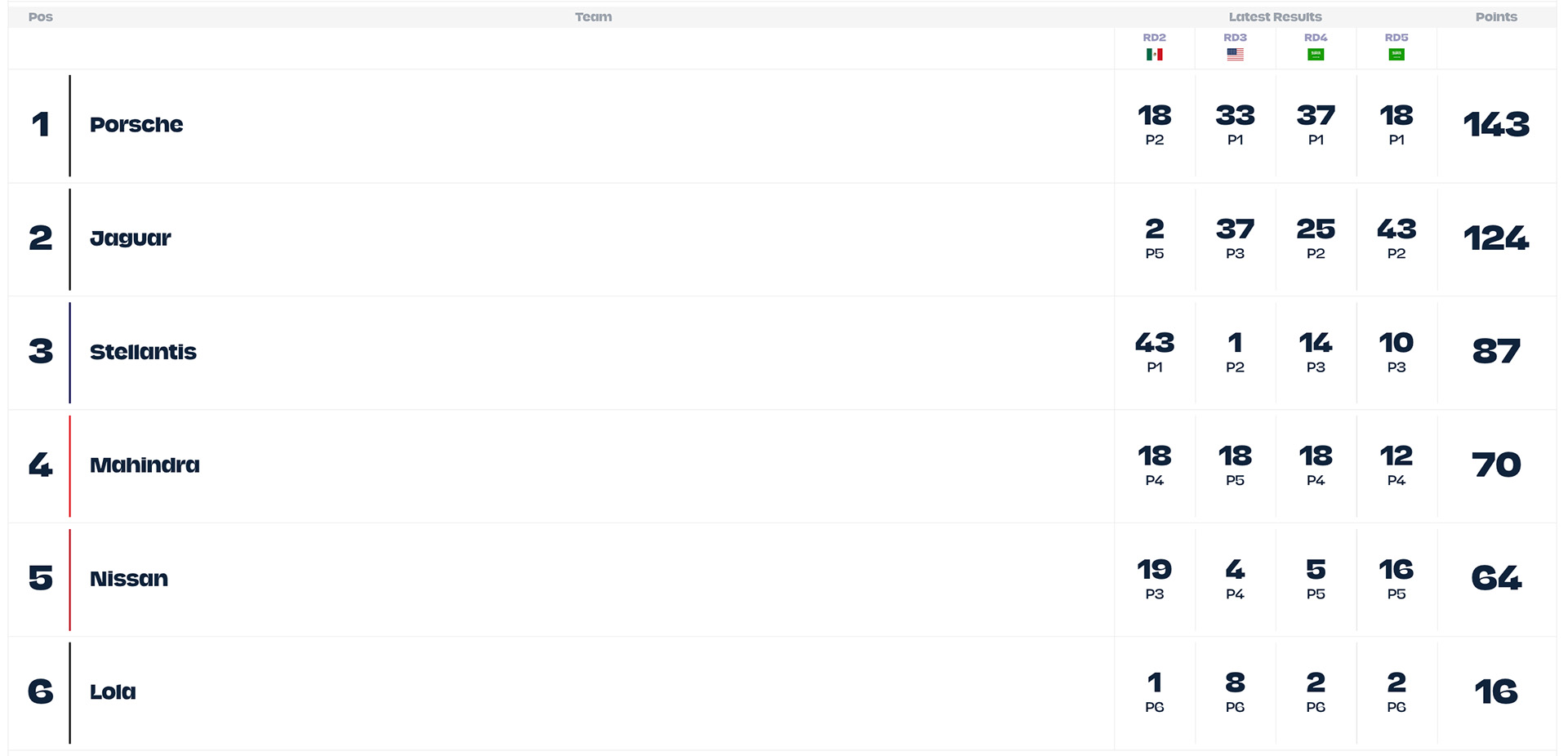Click the Pos column header

[40, 17]
